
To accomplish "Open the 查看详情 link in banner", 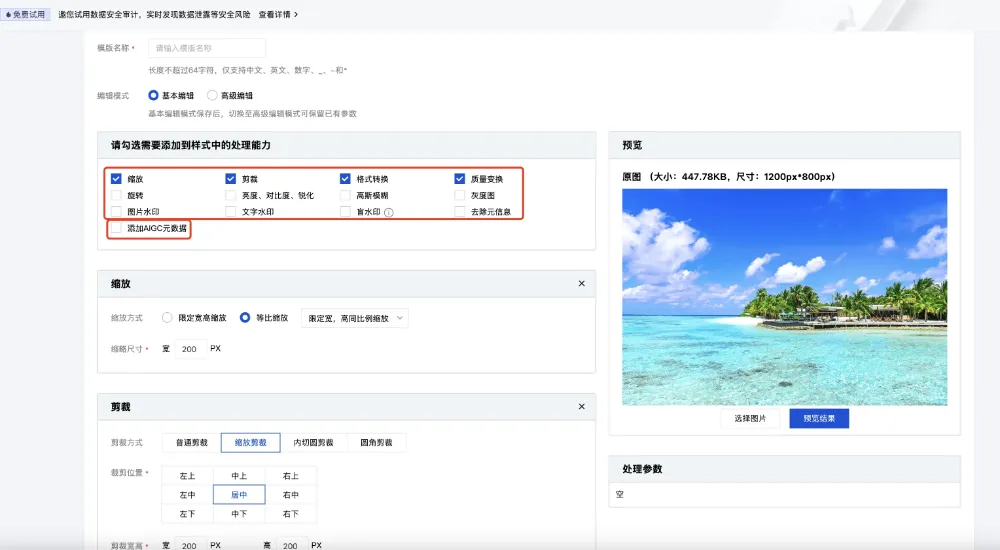I will (274, 14).
